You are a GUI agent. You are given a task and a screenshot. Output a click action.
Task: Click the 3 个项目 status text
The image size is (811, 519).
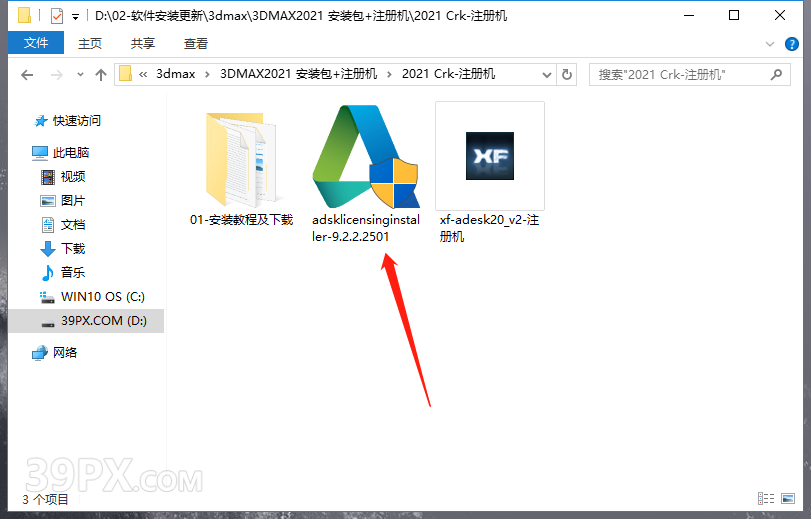(46, 499)
